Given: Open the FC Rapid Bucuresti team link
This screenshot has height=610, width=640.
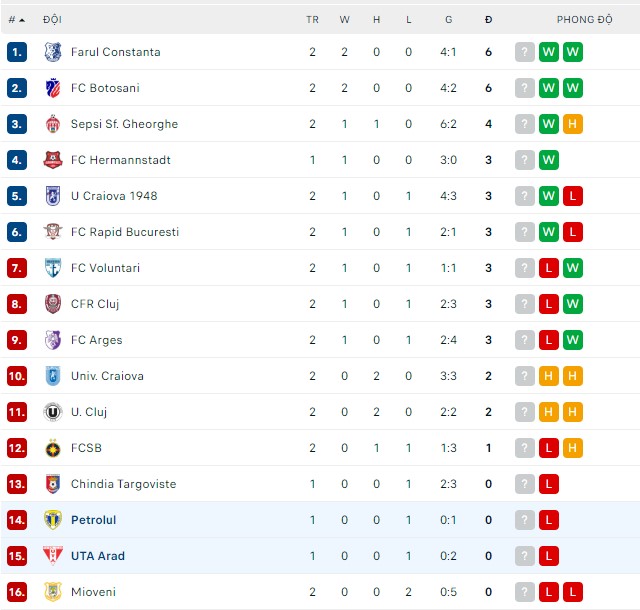Looking at the screenshot, I should (x=125, y=232).
